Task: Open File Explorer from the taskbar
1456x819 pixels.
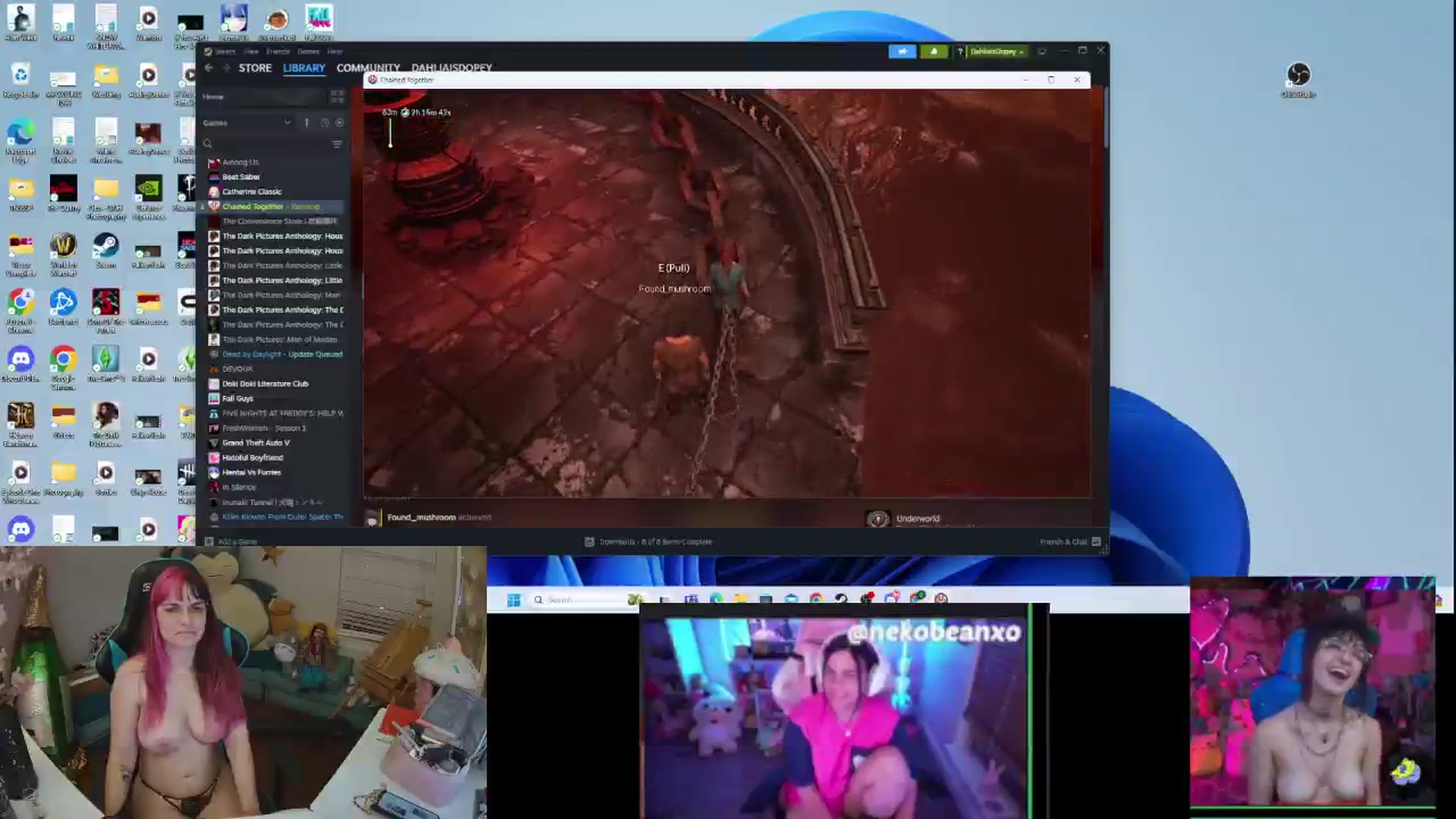Action: (x=741, y=599)
